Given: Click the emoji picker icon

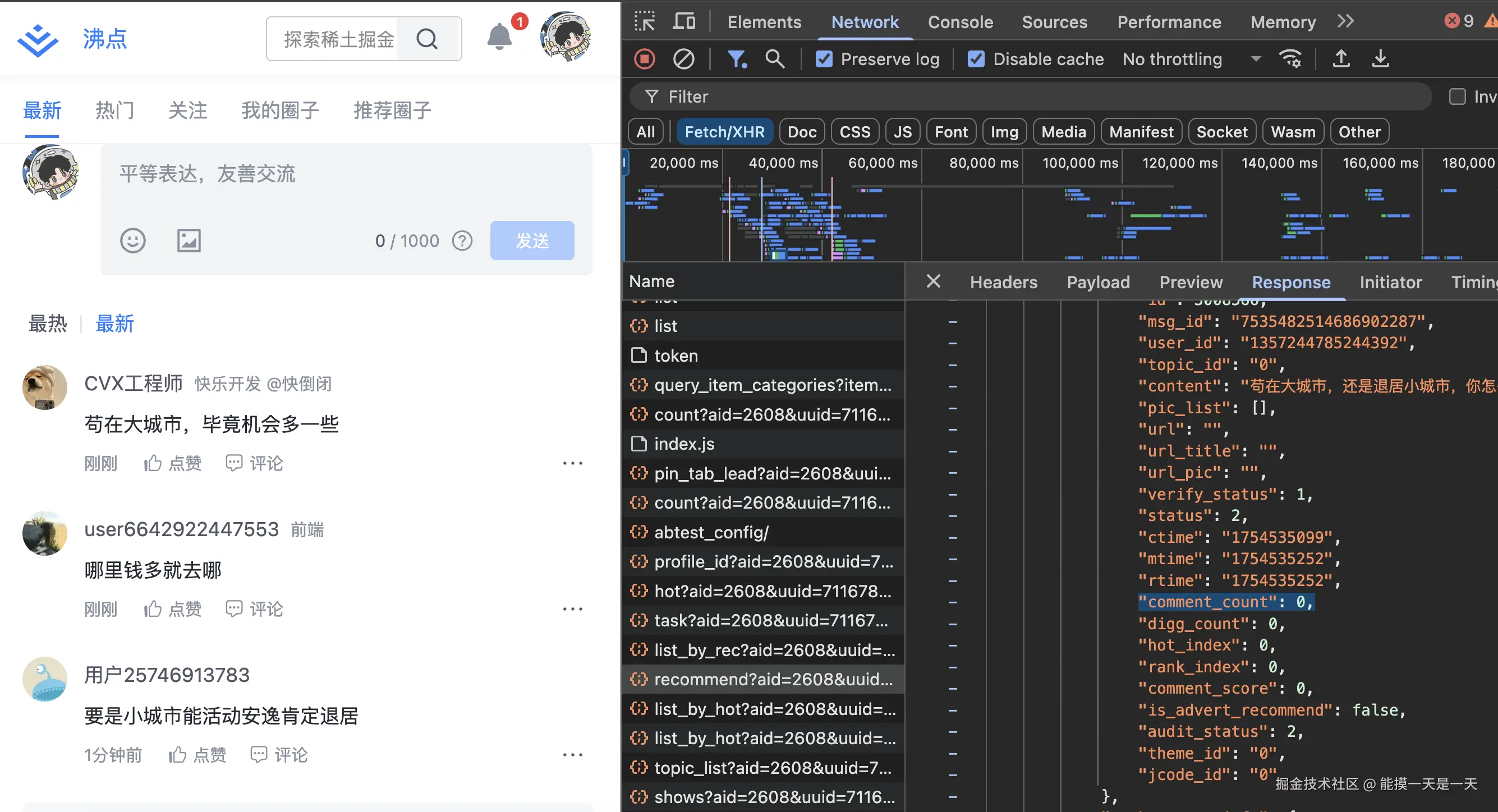Looking at the screenshot, I should (132, 240).
